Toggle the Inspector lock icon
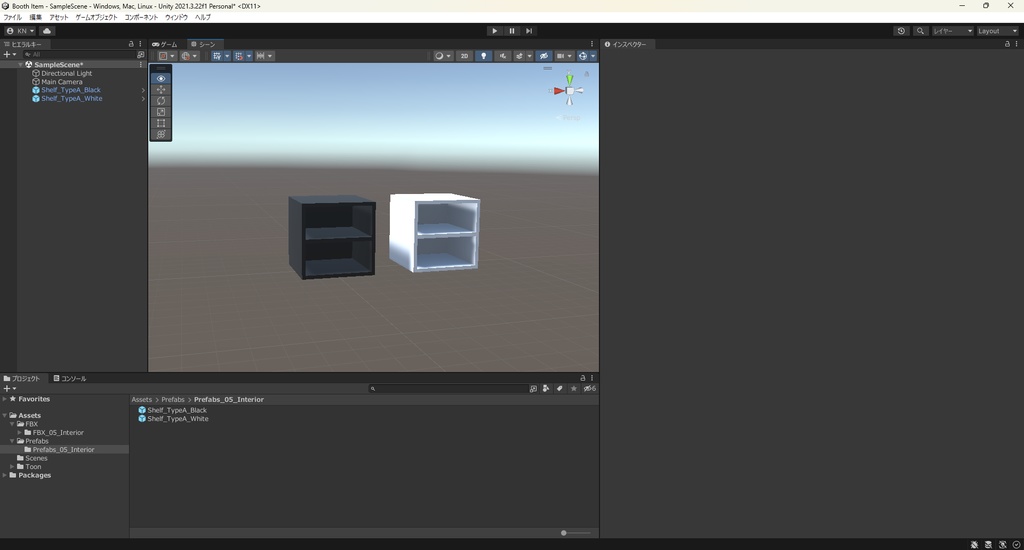 coord(1007,44)
